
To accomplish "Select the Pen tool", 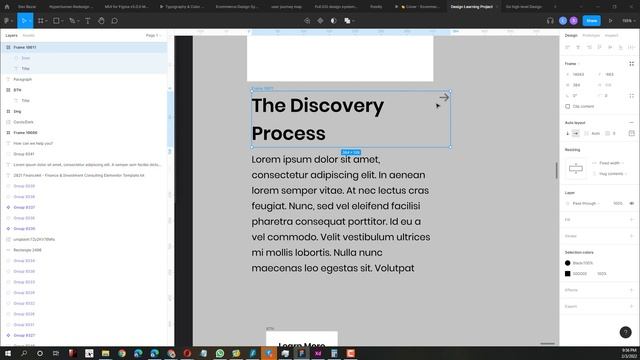I will (x=72, y=20).
